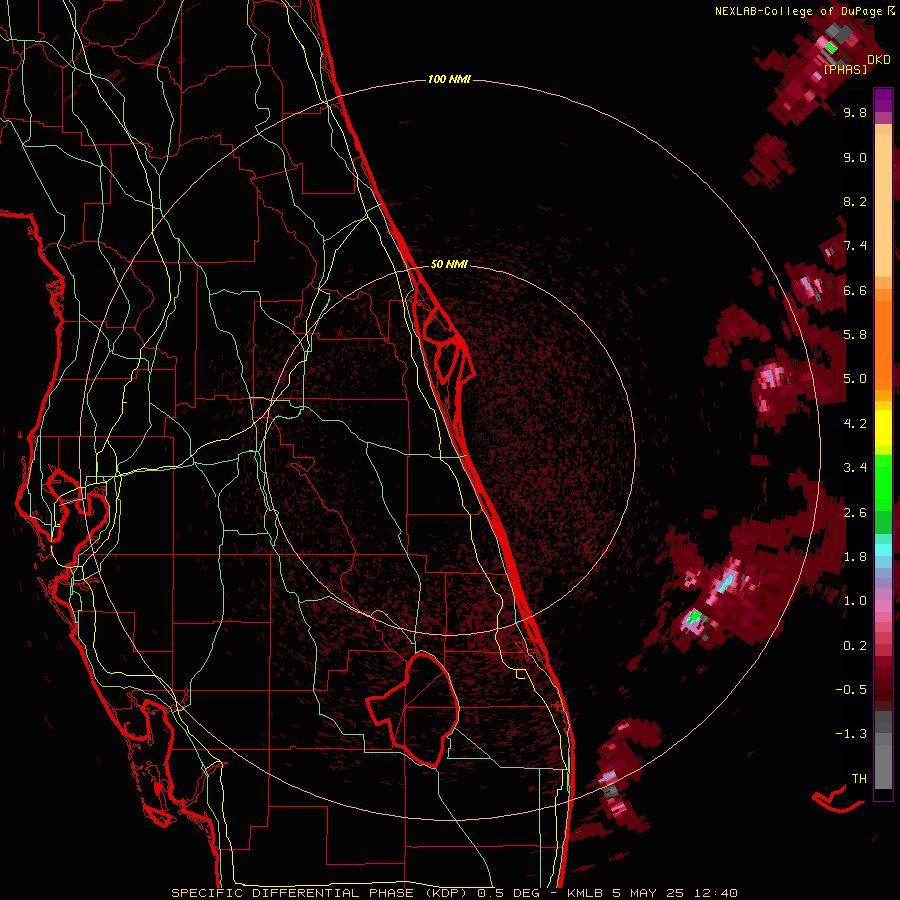This screenshot has width=900, height=900.
Task: Click the 7.4 scale value
Action: pos(855,246)
